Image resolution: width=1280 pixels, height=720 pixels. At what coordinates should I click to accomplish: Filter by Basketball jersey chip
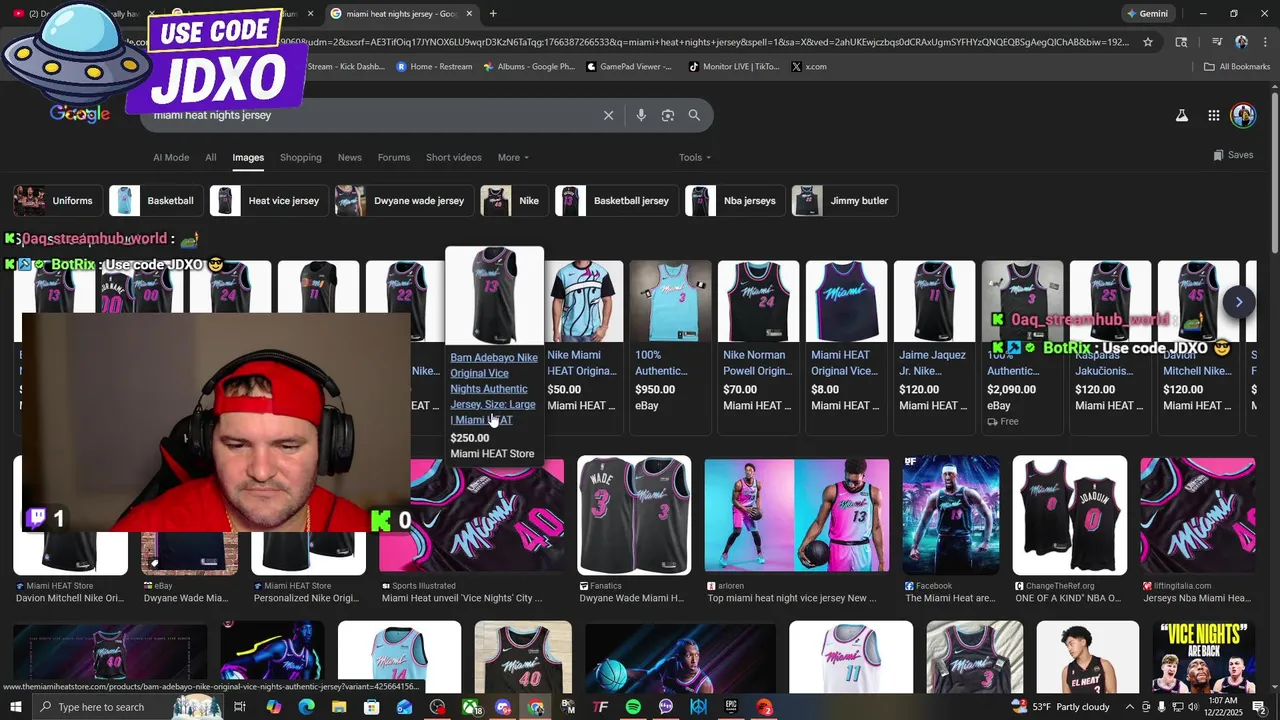[616, 201]
